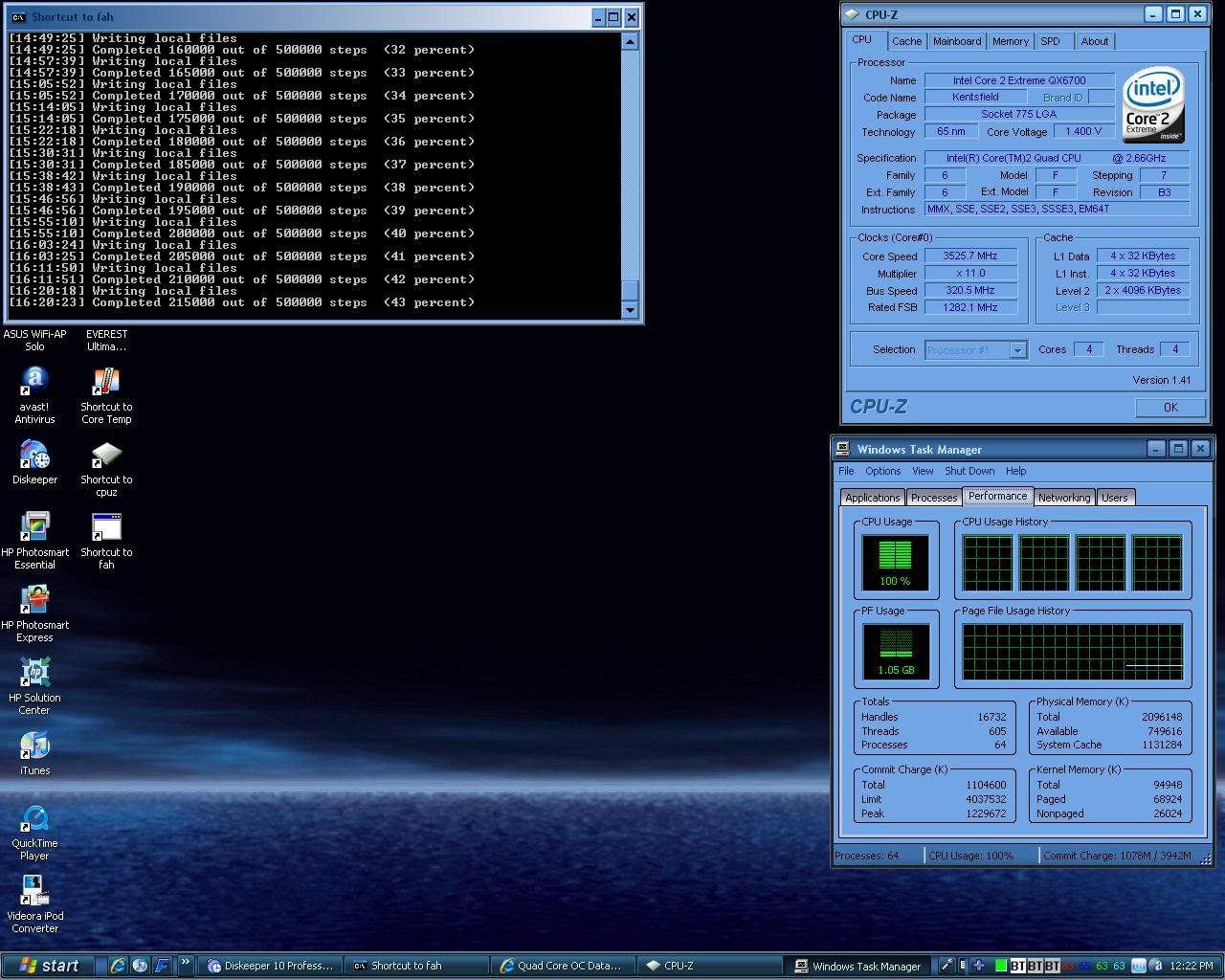Expand the quick launch overflow chevron
This screenshot has height=980, width=1225.
point(185,964)
